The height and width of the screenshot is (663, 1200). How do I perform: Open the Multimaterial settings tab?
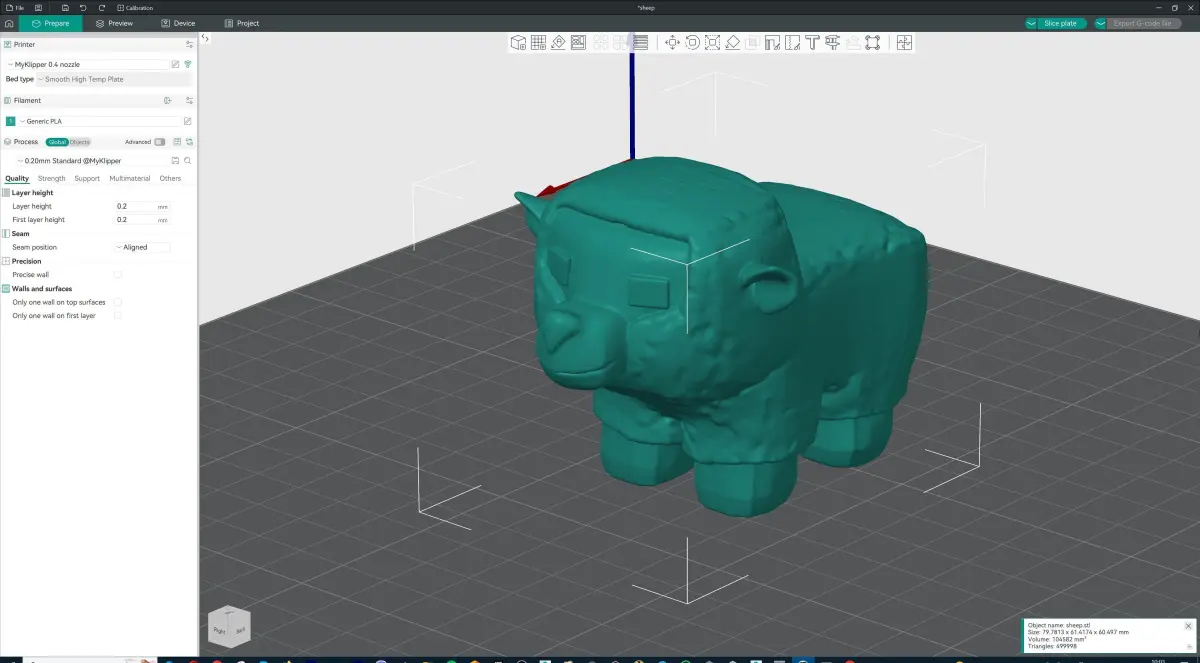(x=130, y=178)
